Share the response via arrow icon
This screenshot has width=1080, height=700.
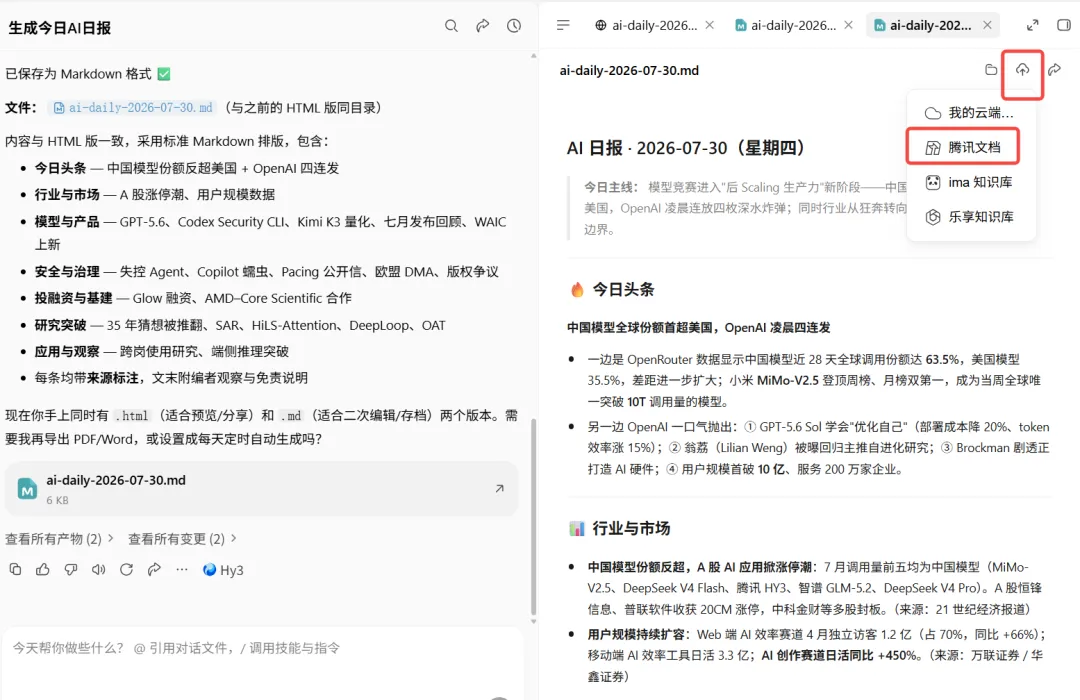point(154,569)
